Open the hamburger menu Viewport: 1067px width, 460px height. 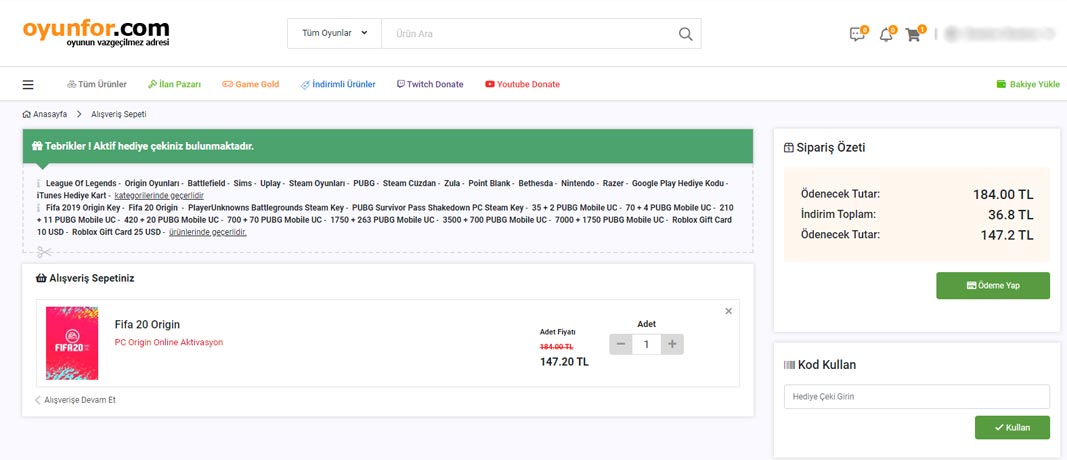(28, 85)
